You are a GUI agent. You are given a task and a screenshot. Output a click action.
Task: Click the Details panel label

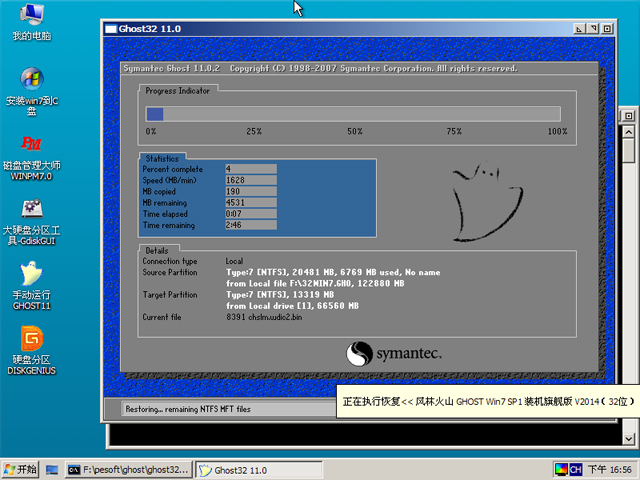[x=157, y=251]
